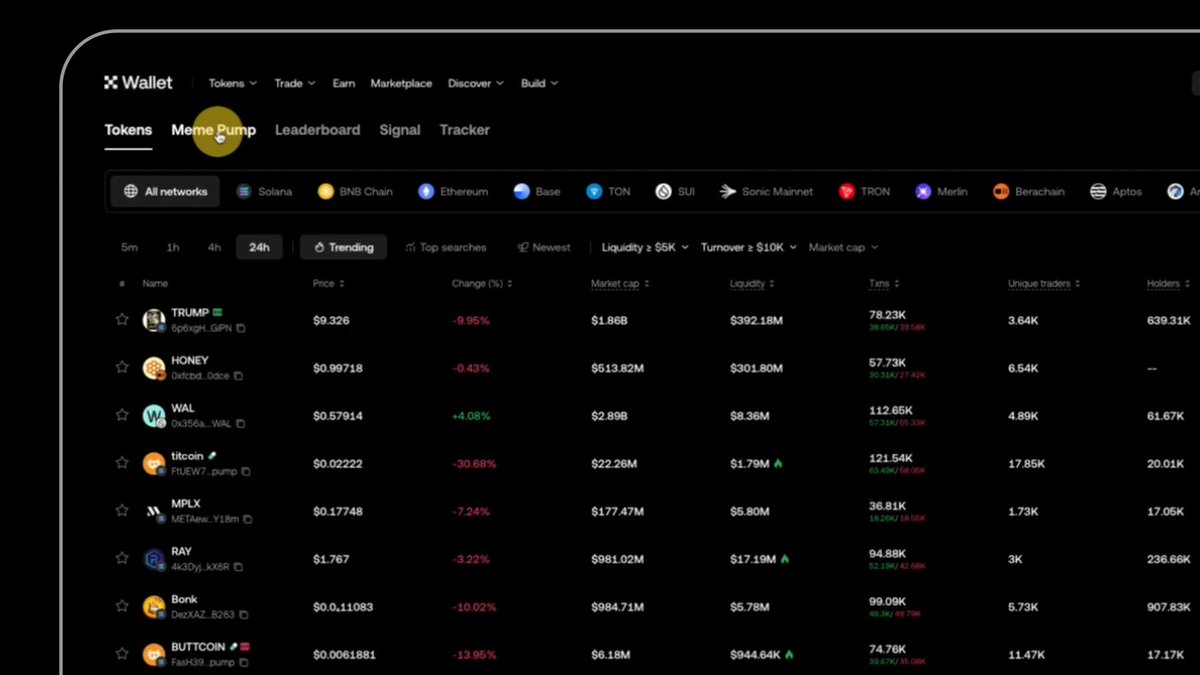Filter by Ethereum network
Image resolution: width=1200 pixels, height=675 pixels.
point(453,191)
